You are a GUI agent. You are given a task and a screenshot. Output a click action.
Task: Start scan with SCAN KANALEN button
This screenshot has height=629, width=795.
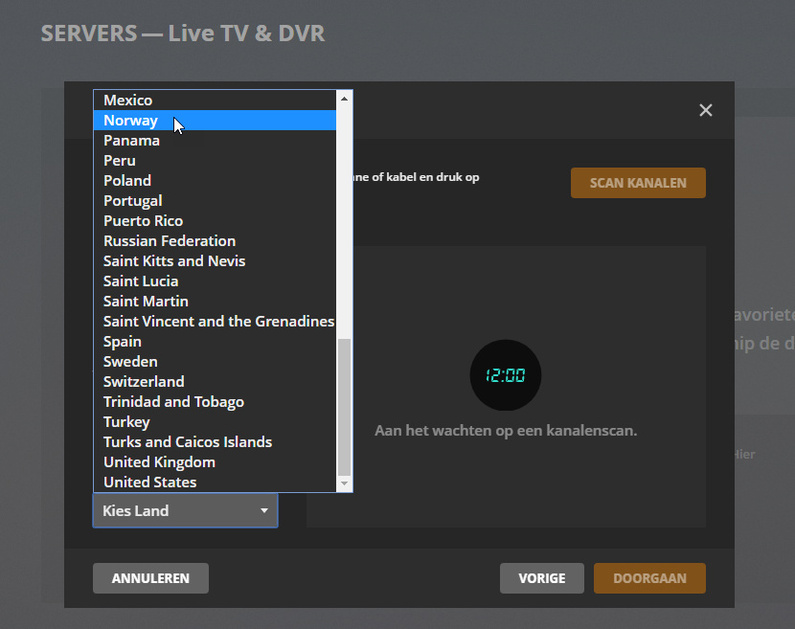638,183
